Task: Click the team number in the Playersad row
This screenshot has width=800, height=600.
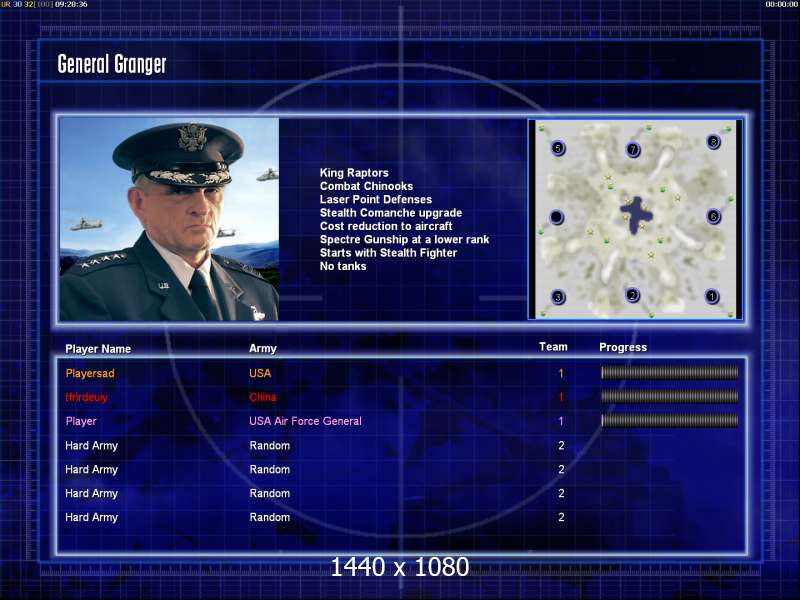Action: 561,373
